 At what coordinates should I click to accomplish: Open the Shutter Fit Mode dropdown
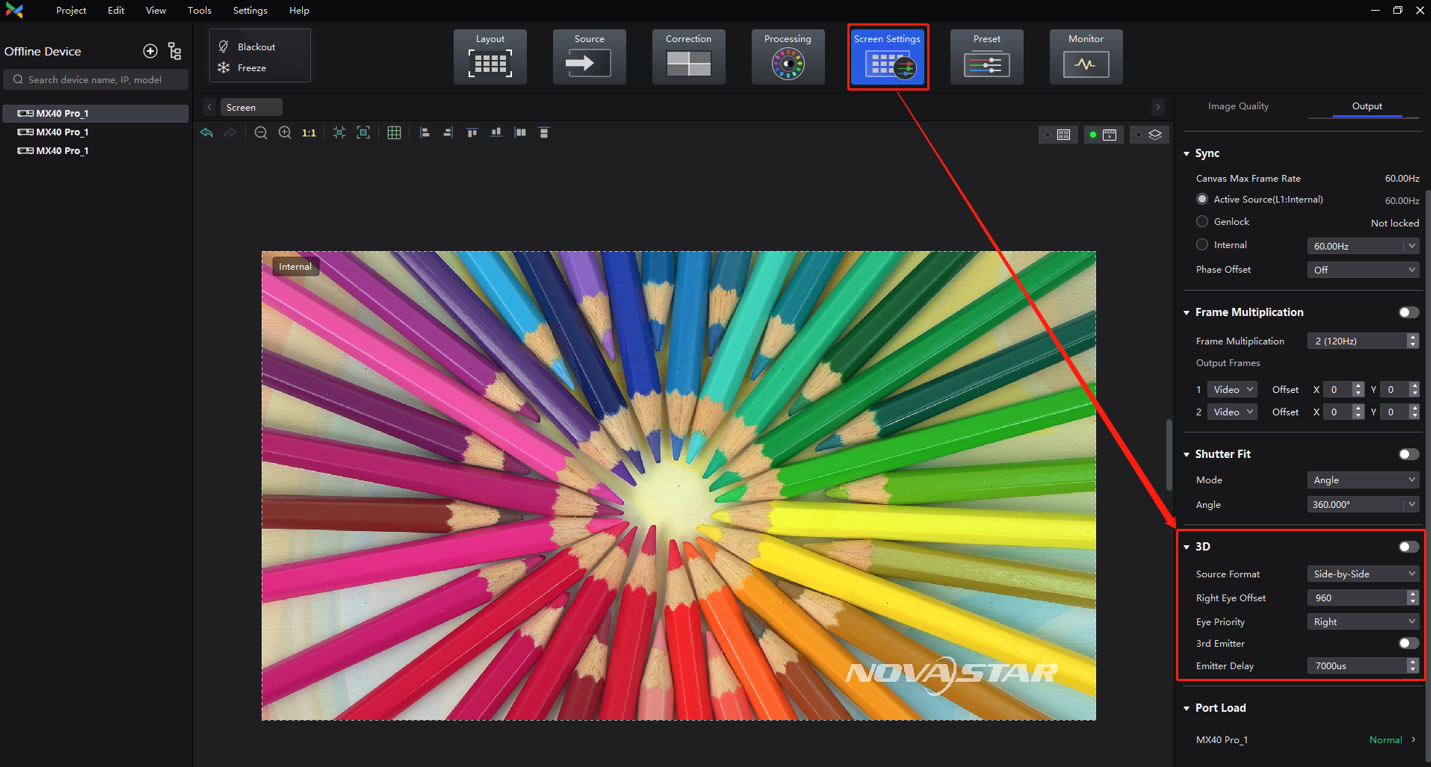[x=1363, y=481]
